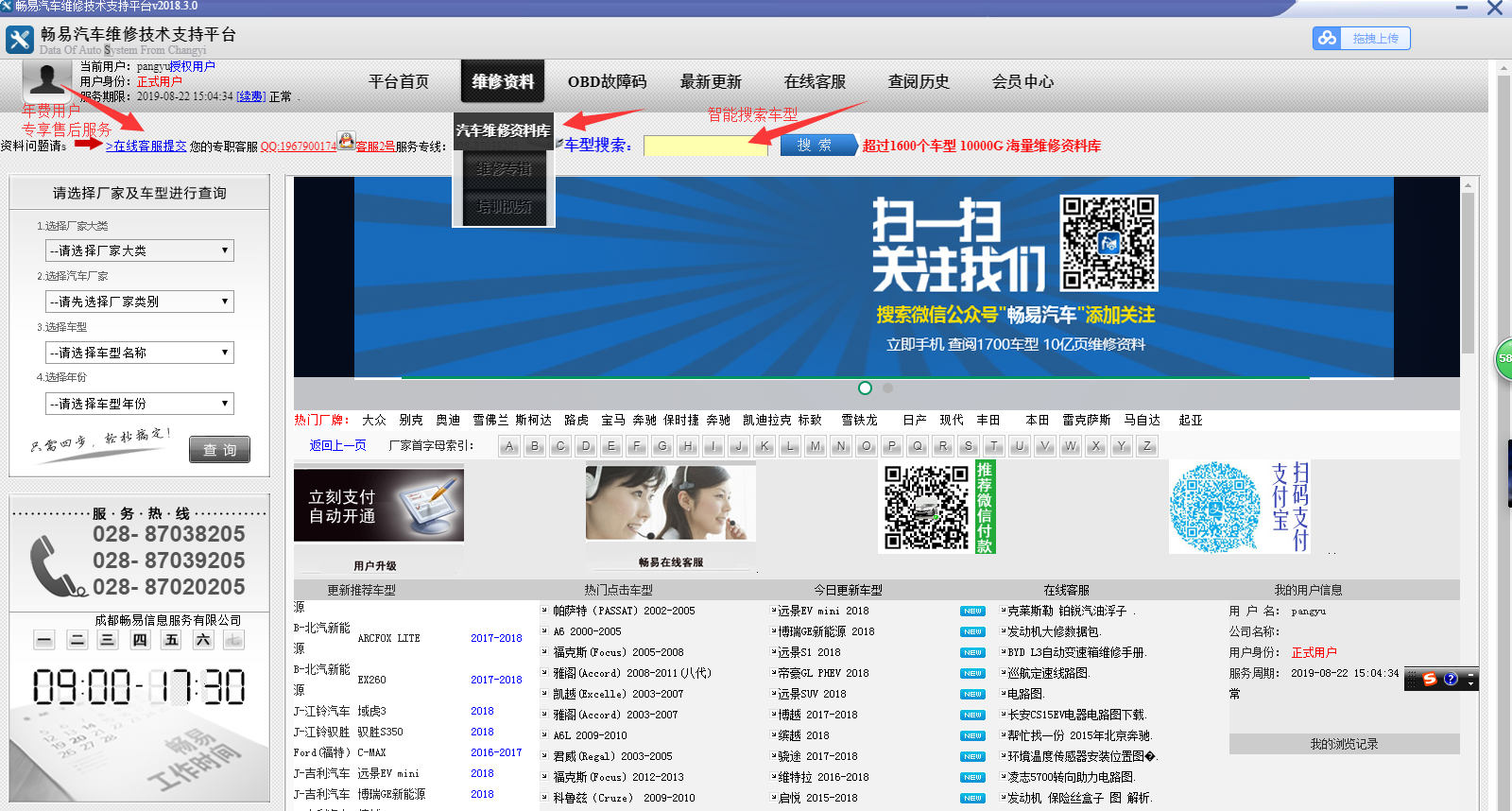Click alphabet index letter H
This screenshot has height=811, width=1512.
[688, 446]
